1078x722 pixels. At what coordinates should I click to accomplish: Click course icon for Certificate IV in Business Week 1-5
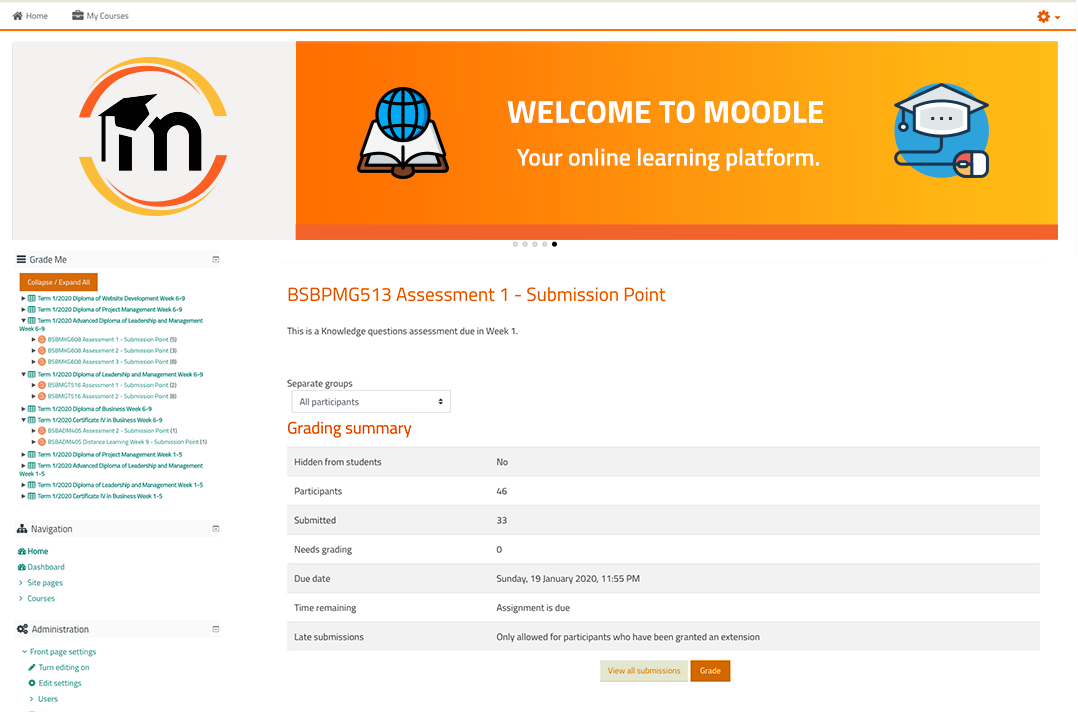pos(32,496)
